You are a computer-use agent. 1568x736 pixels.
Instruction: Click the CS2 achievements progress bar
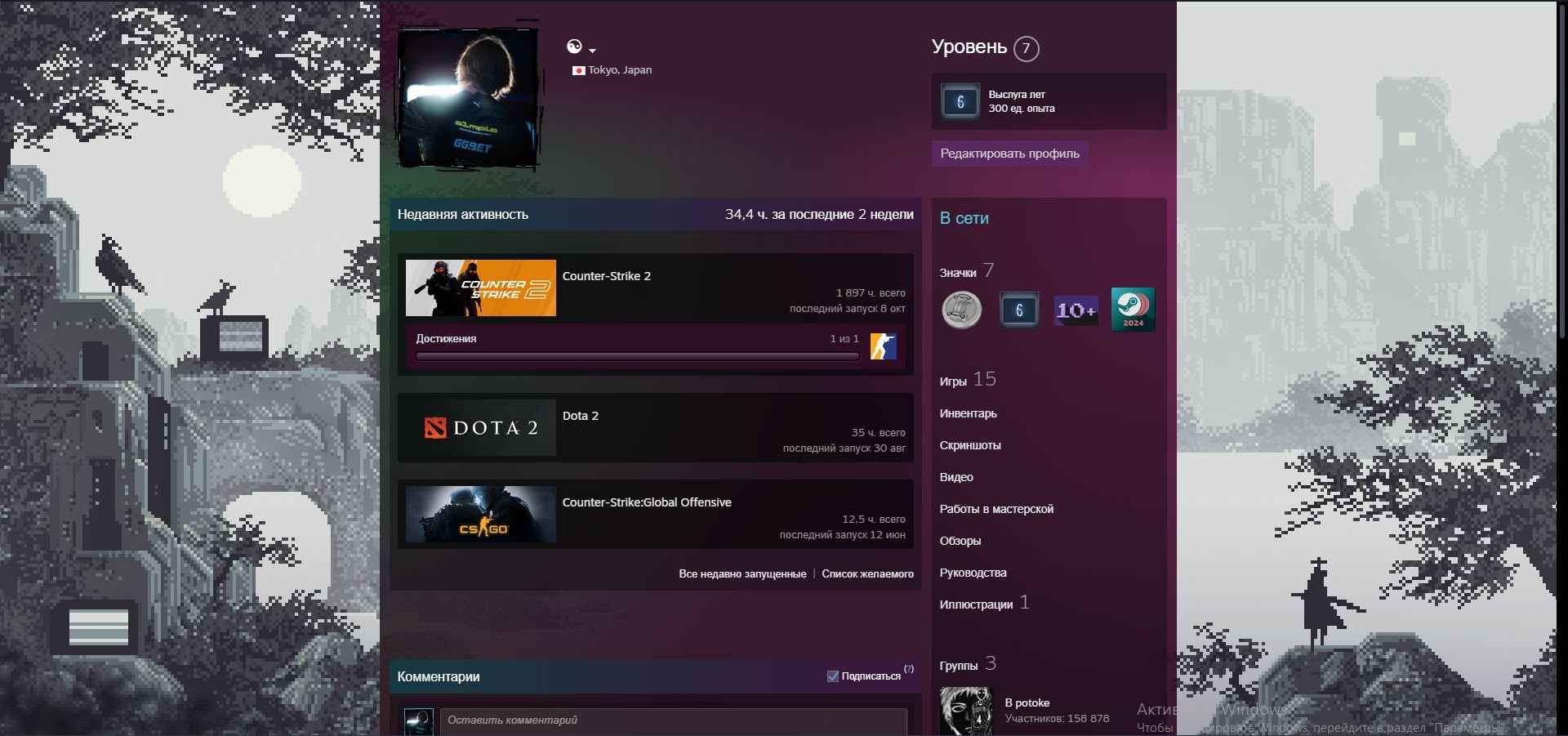637,356
